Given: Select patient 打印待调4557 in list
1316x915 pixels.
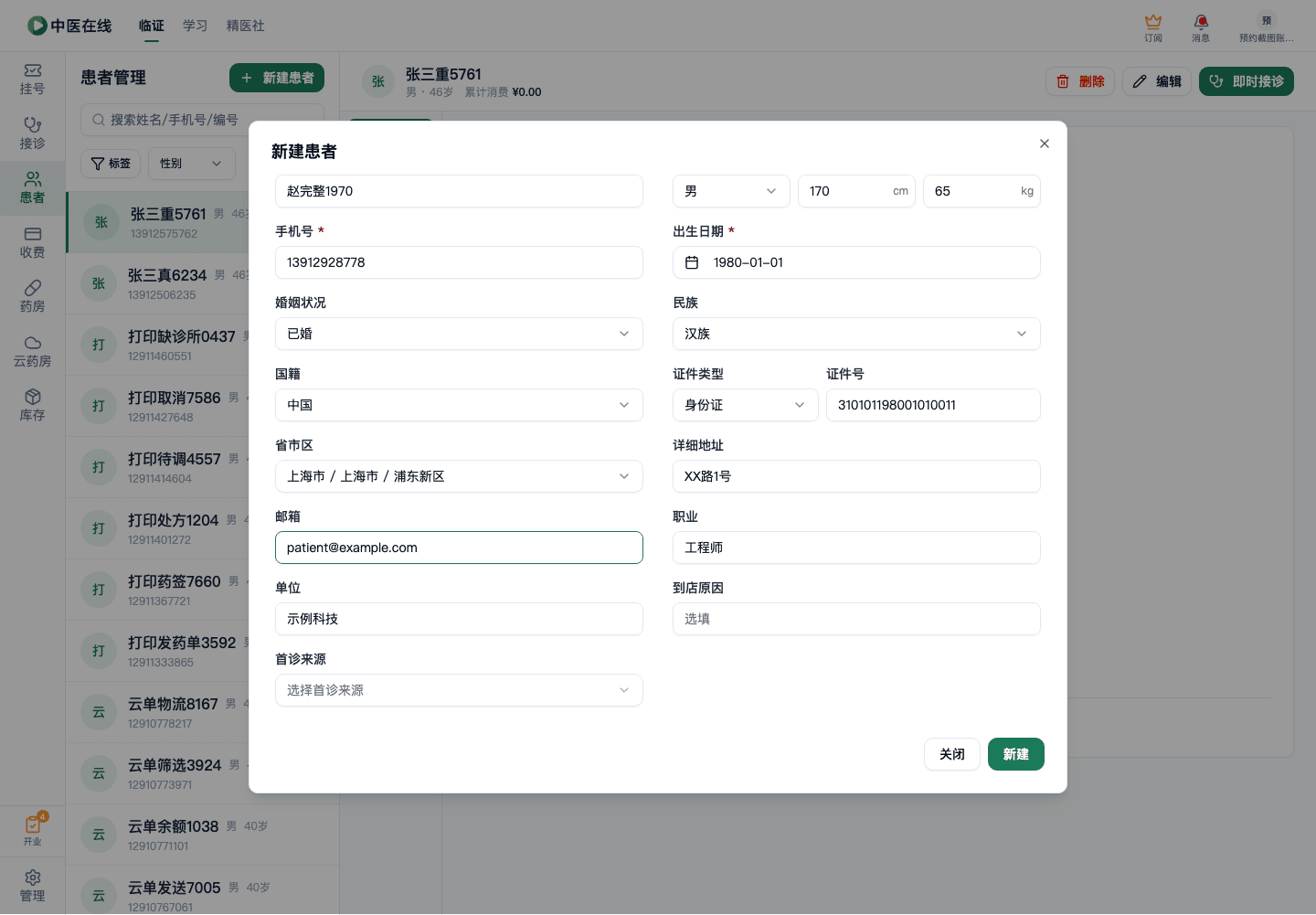Looking at the screenshot, I should (157, 467).
